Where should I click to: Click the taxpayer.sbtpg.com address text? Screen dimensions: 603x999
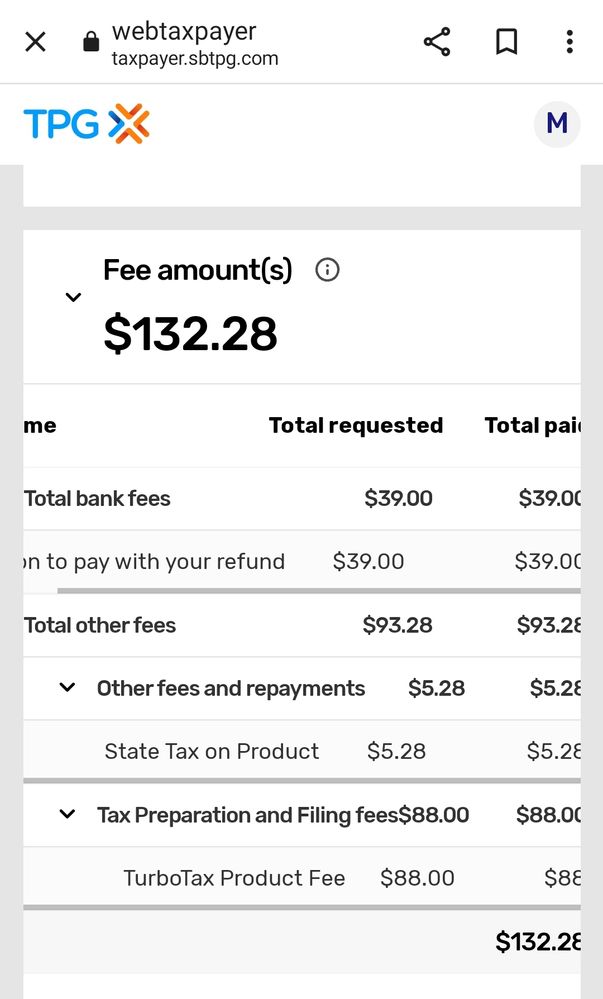(x=195, y=59)
